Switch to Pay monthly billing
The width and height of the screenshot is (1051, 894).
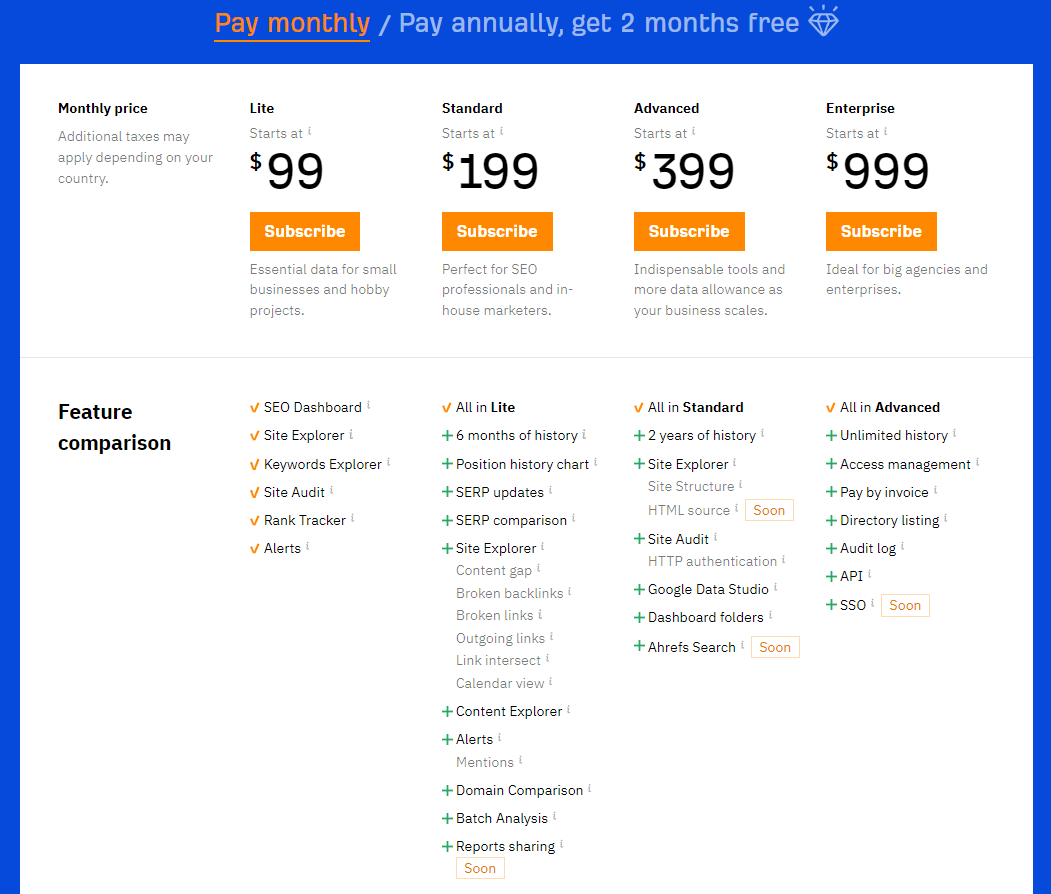292,23
